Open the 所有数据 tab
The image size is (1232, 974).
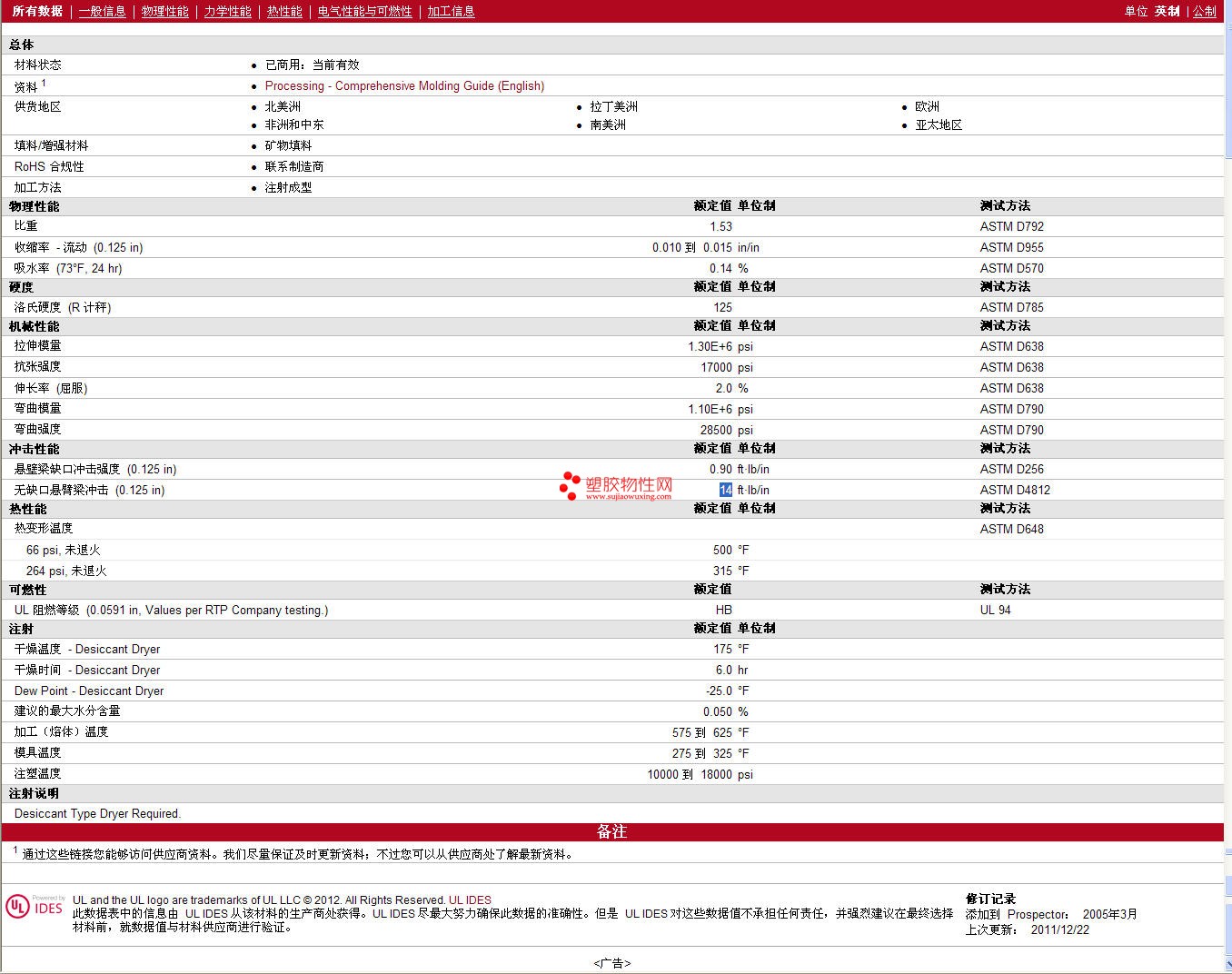[37, 11]
